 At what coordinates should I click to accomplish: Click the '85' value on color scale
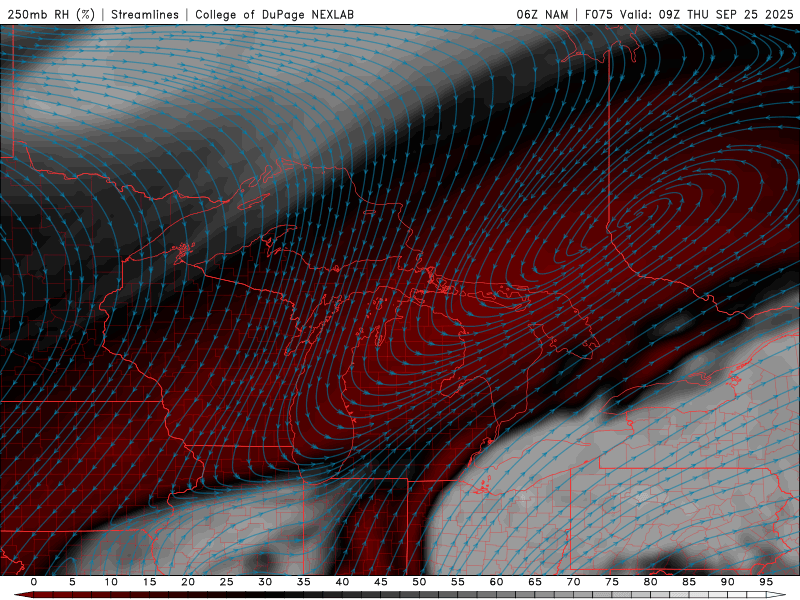point(689,582)
